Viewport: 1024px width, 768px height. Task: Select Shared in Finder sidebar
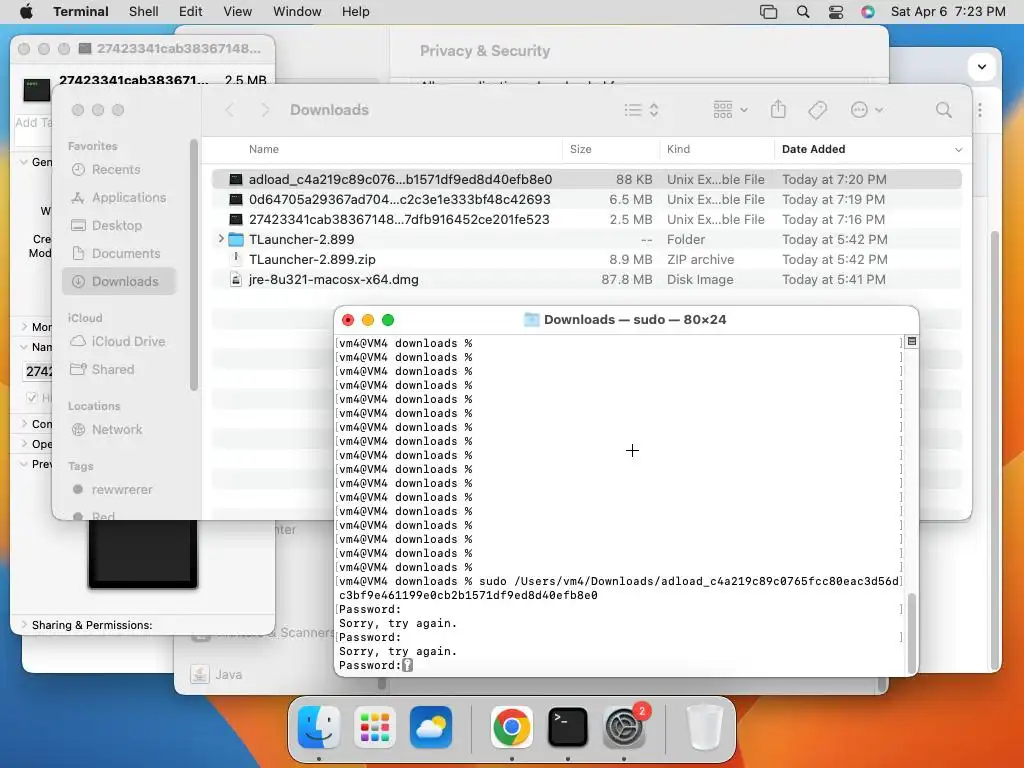(x=120, y=369)
